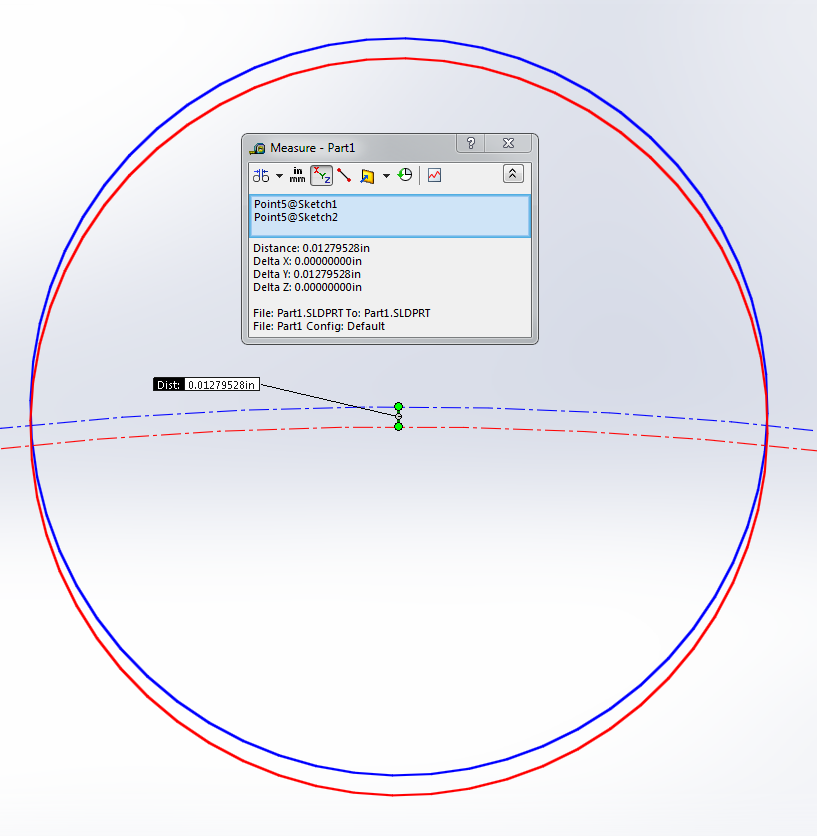Click the Projected On icon
This screenshot has height=836, width=817.
pyautogui.click(x=367, y=176)
